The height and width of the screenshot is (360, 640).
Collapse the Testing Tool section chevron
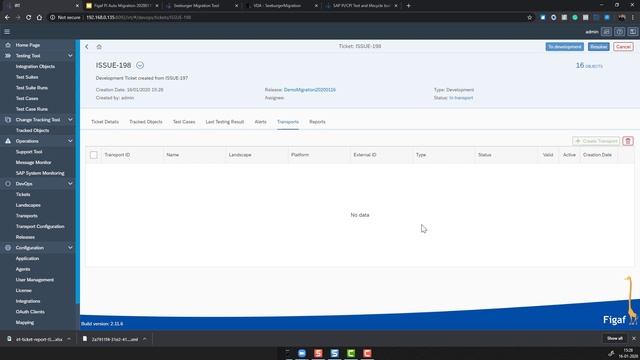pyautogui.click(x=70, y=56)
